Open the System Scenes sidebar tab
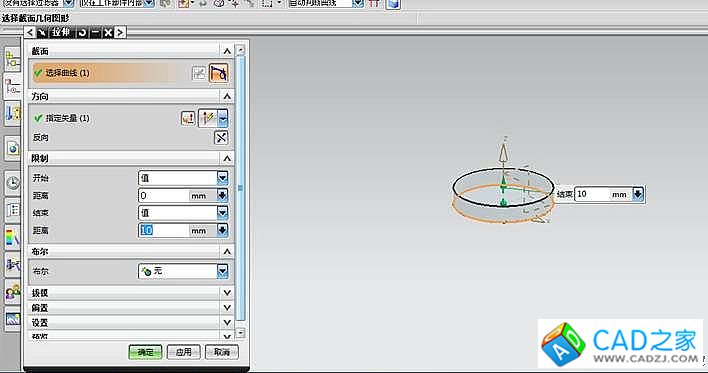This screenshot has height=373, width=708. click(x=12, y=320)
